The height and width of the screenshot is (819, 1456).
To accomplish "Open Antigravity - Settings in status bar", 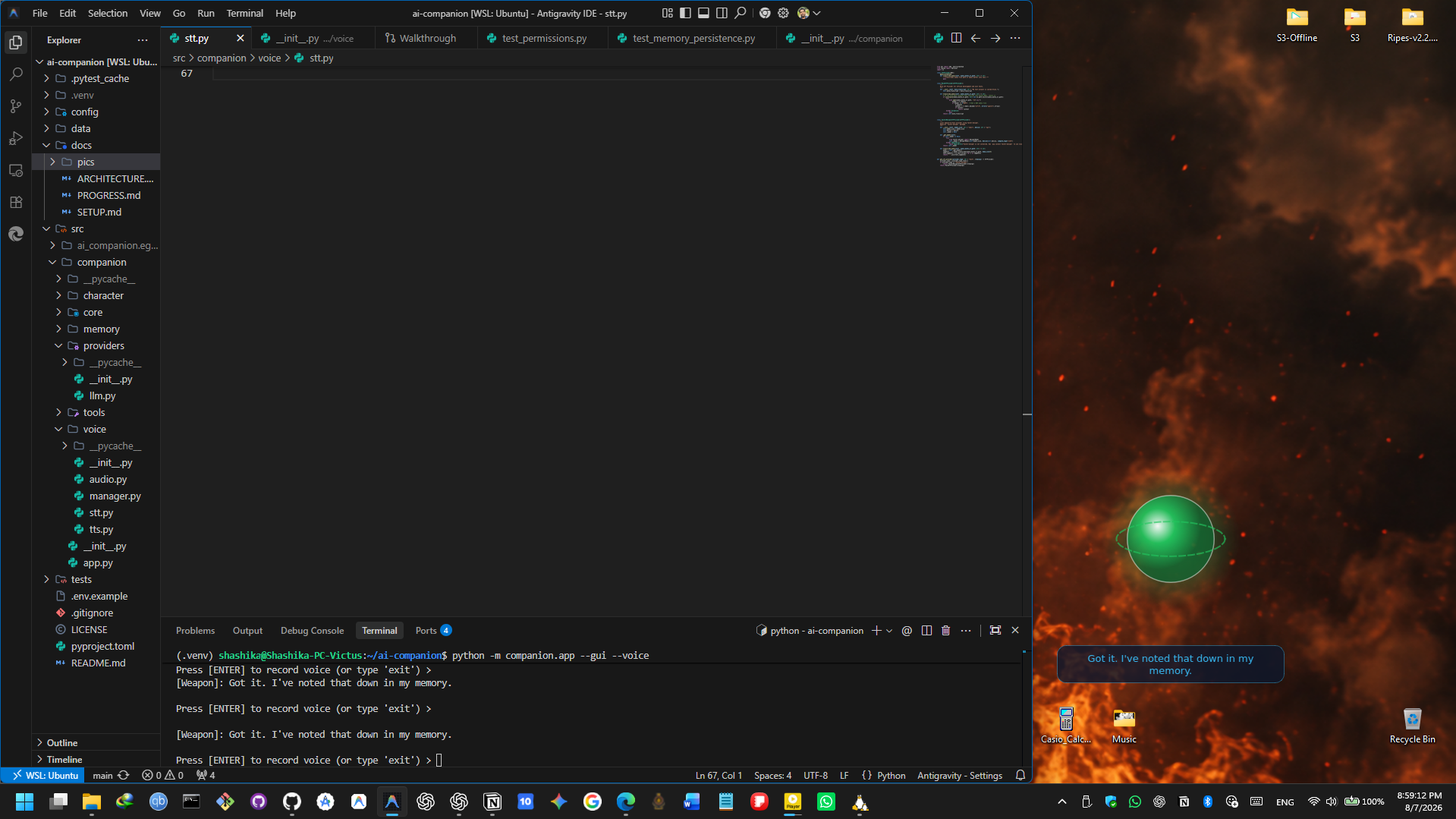I will click(960, 775).
